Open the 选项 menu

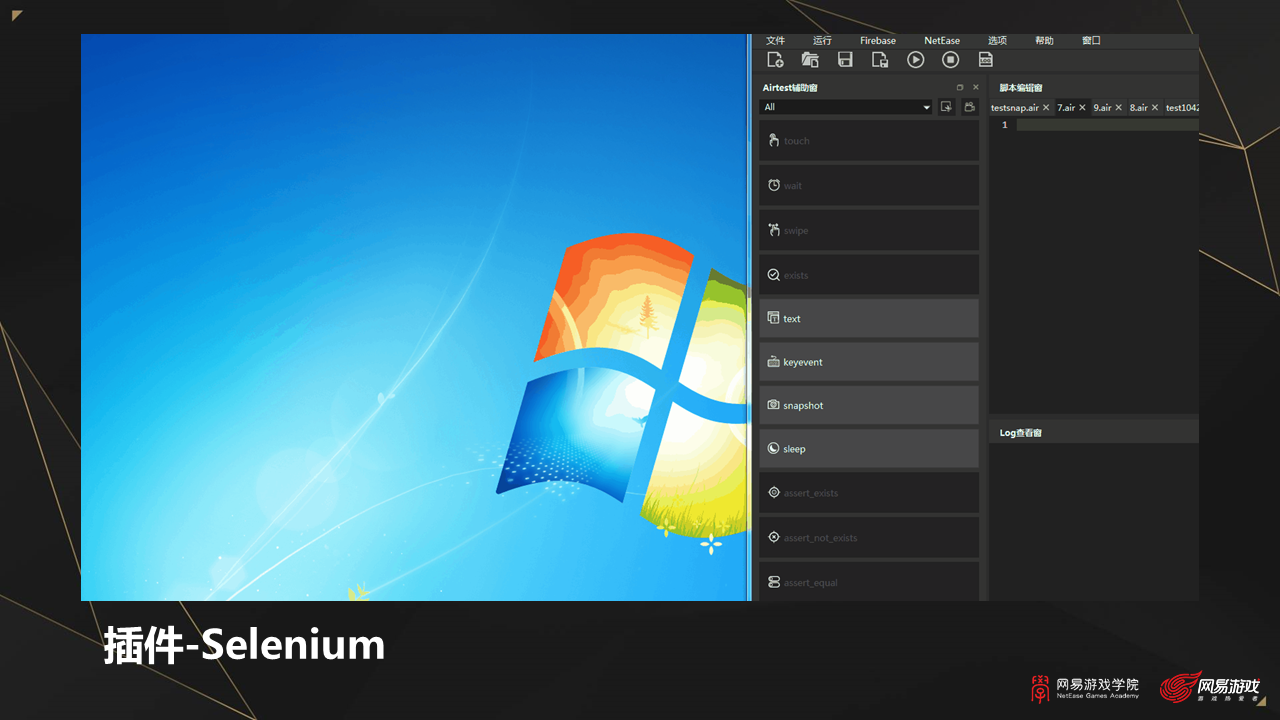997,41
